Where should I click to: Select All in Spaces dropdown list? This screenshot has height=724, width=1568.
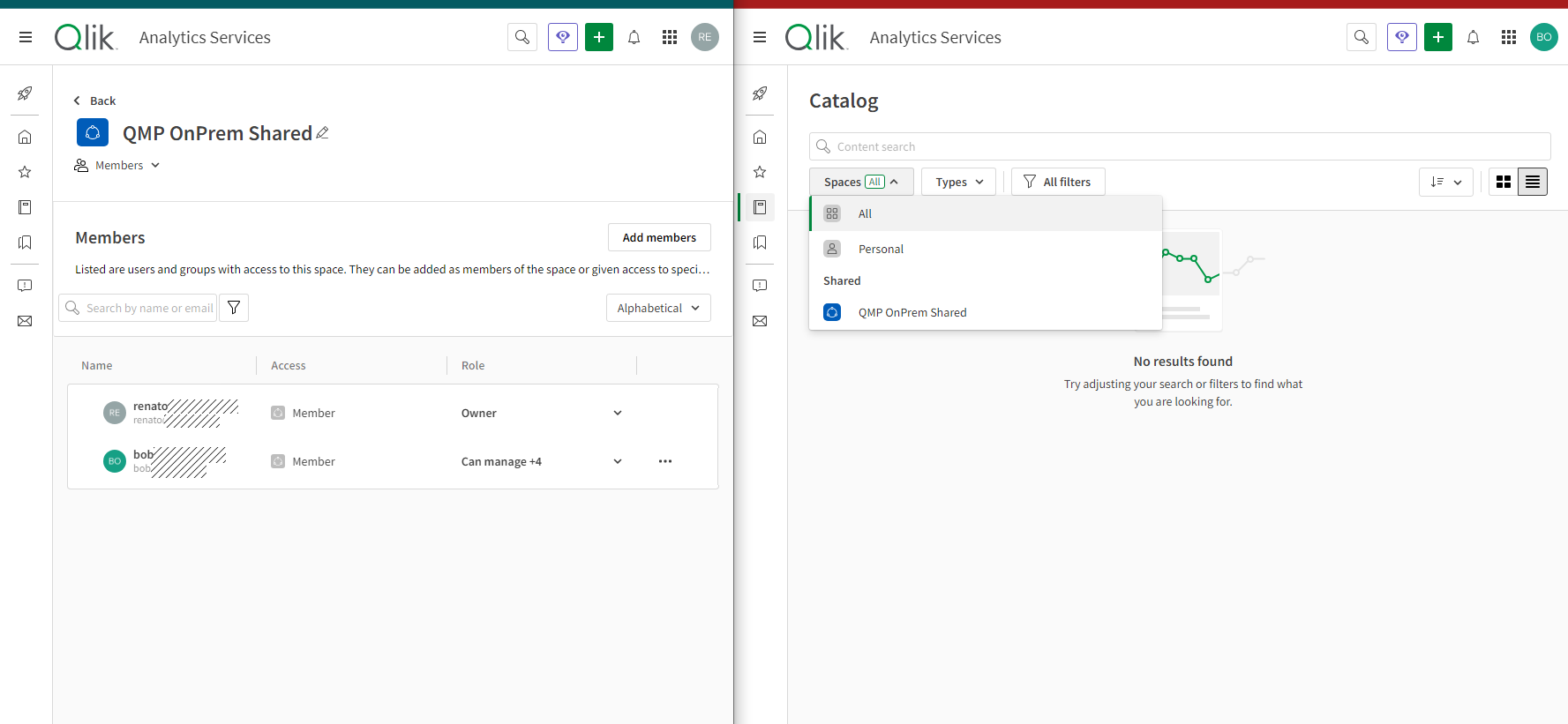tap(986, 213)
